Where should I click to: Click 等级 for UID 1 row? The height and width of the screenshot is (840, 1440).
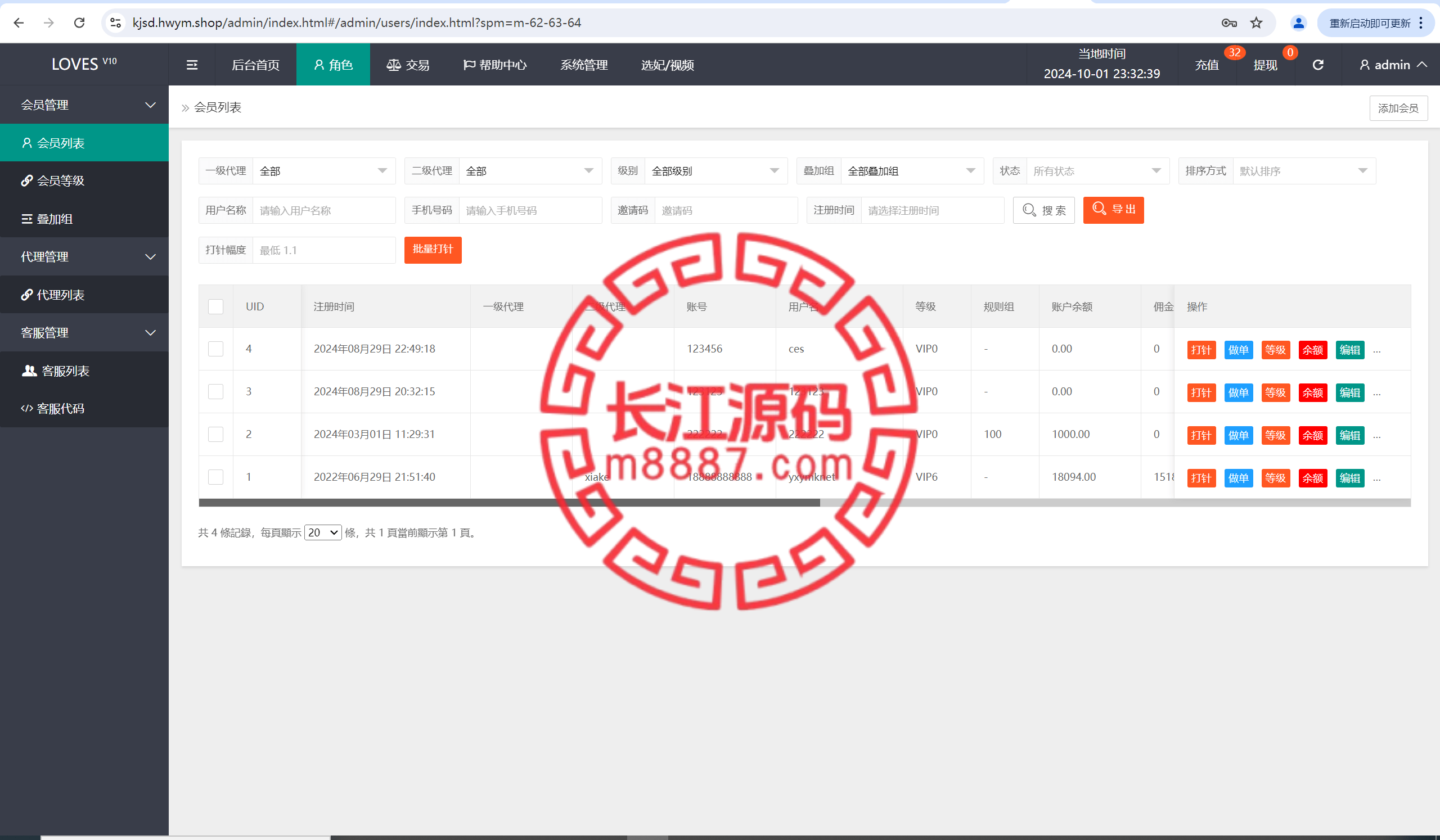click(x=1275, y=478)
